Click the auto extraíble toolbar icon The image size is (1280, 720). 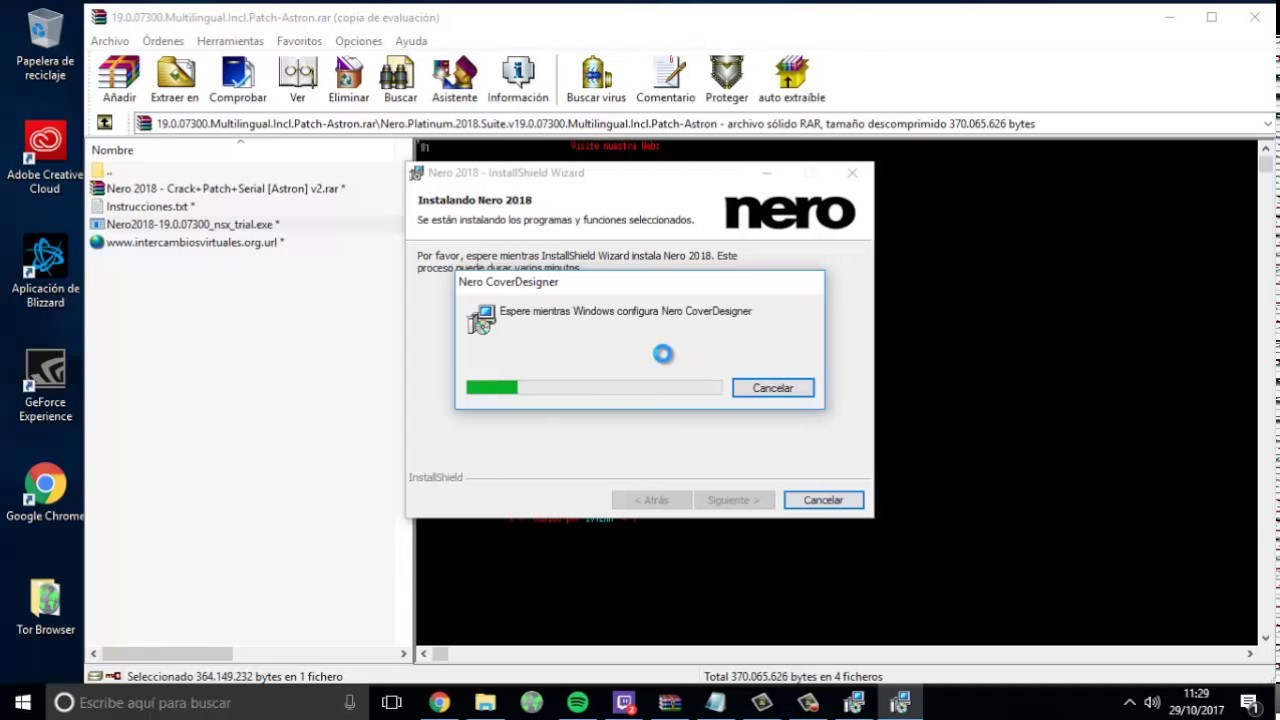[792, 80]
